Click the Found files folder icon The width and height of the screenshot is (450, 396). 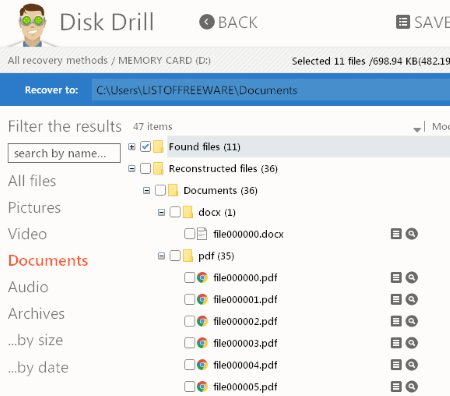pos(158,146)
